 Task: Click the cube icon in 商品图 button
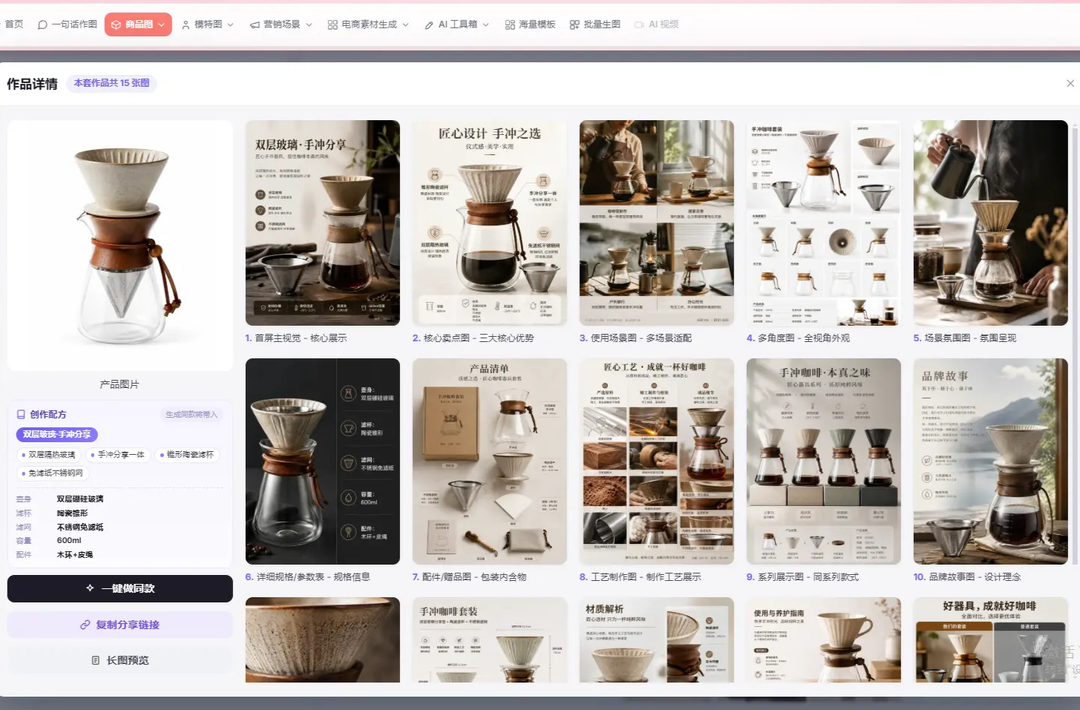click(x=116, y=25)
